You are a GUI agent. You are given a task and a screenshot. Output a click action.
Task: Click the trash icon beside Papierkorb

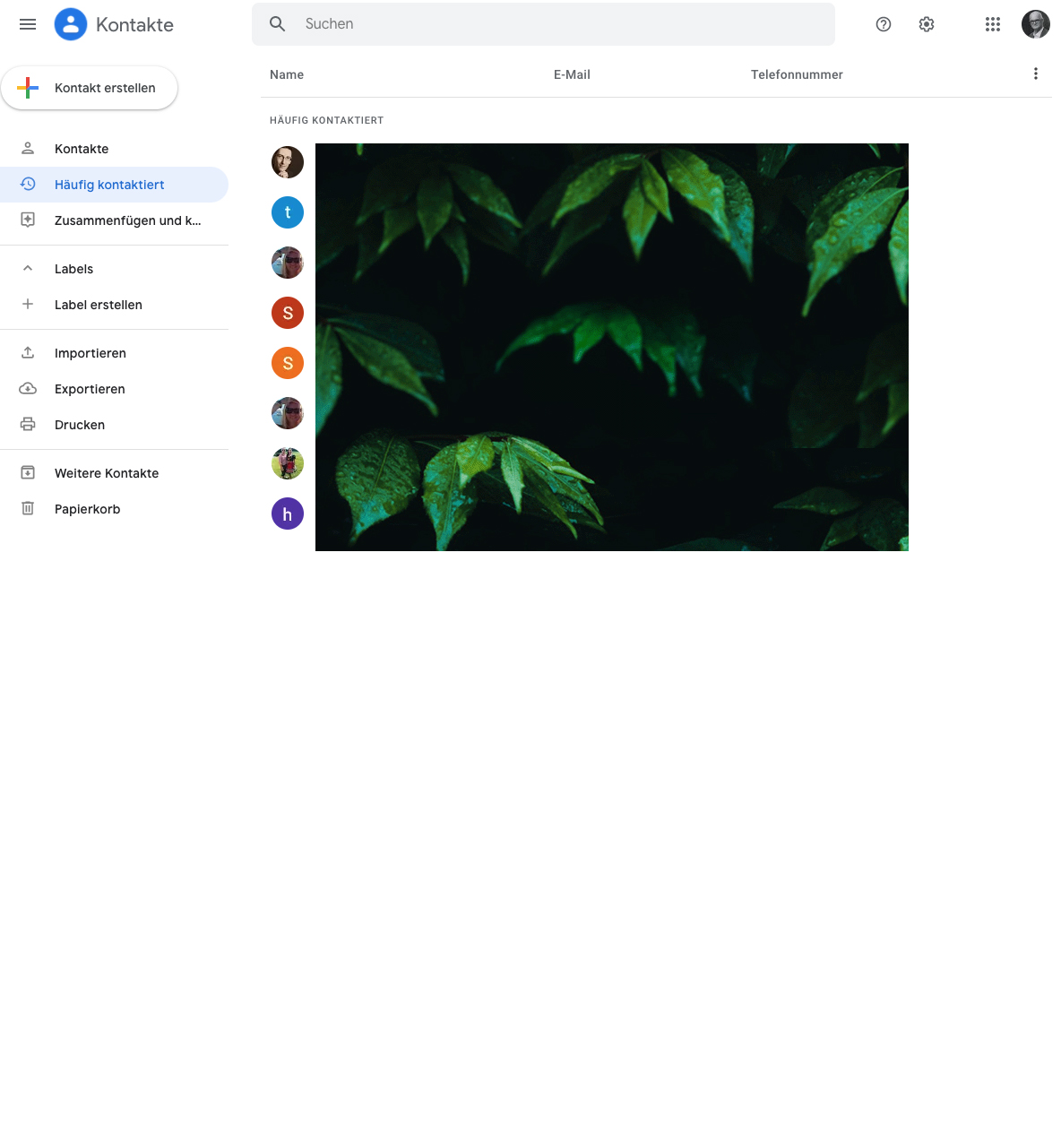tap(28, 508)
